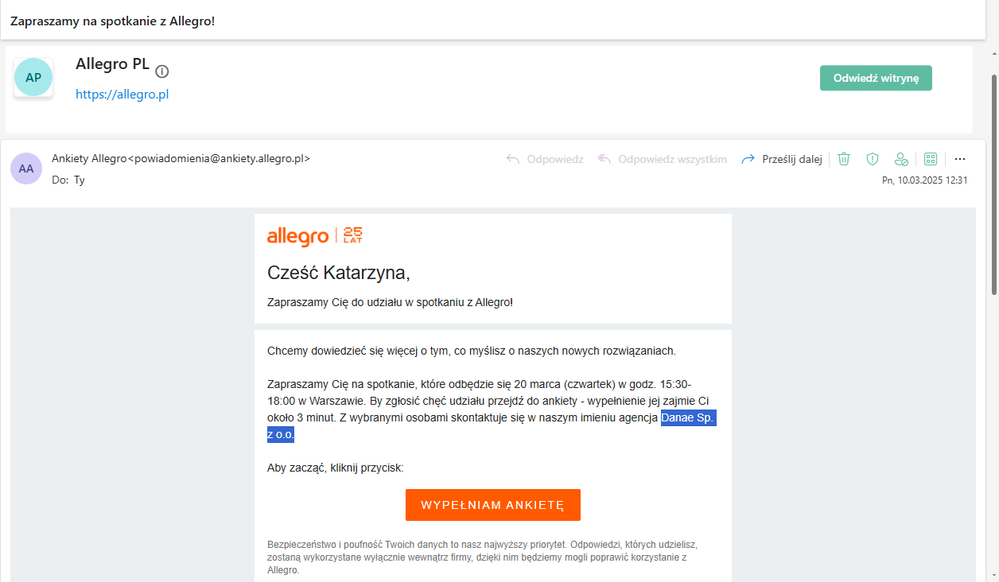Click the grid icon in the message toolbar
Screen dimensions: 999x582
(930, 159)
